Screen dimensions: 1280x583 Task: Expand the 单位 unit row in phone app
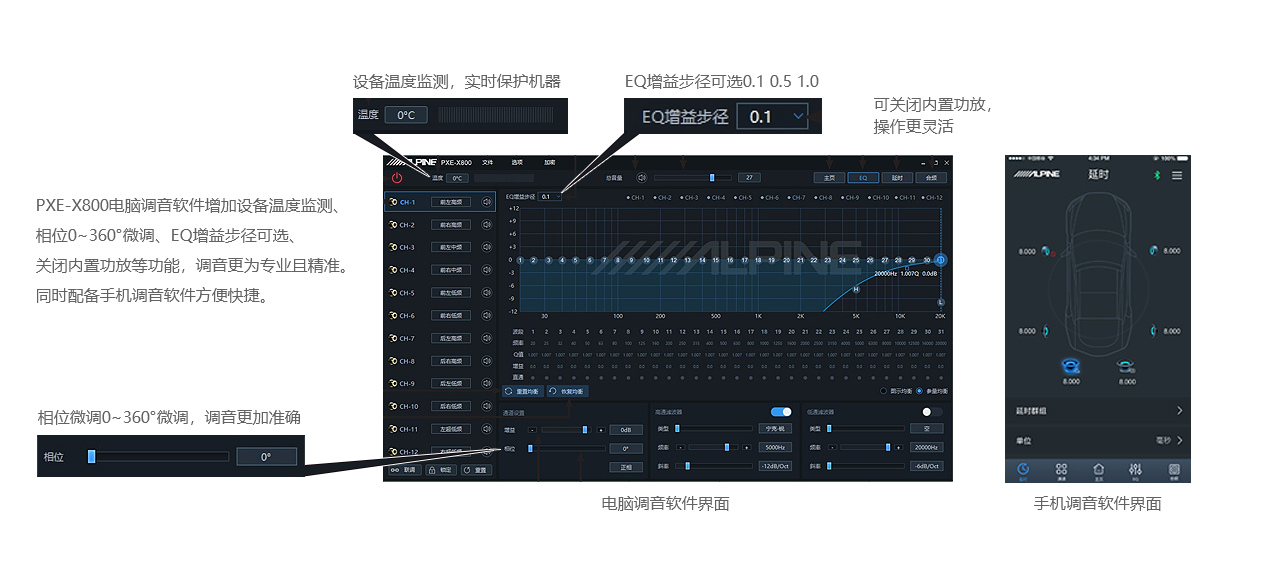click(x=1097, y=440)
